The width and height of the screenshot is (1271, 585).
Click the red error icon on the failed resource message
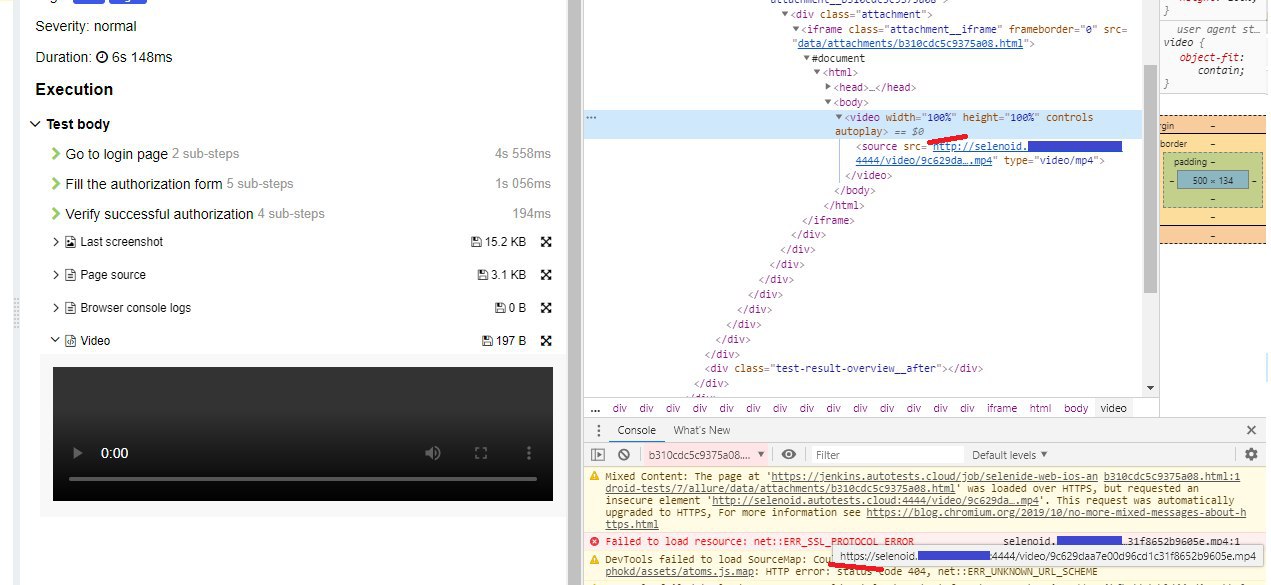click(594, 541)
